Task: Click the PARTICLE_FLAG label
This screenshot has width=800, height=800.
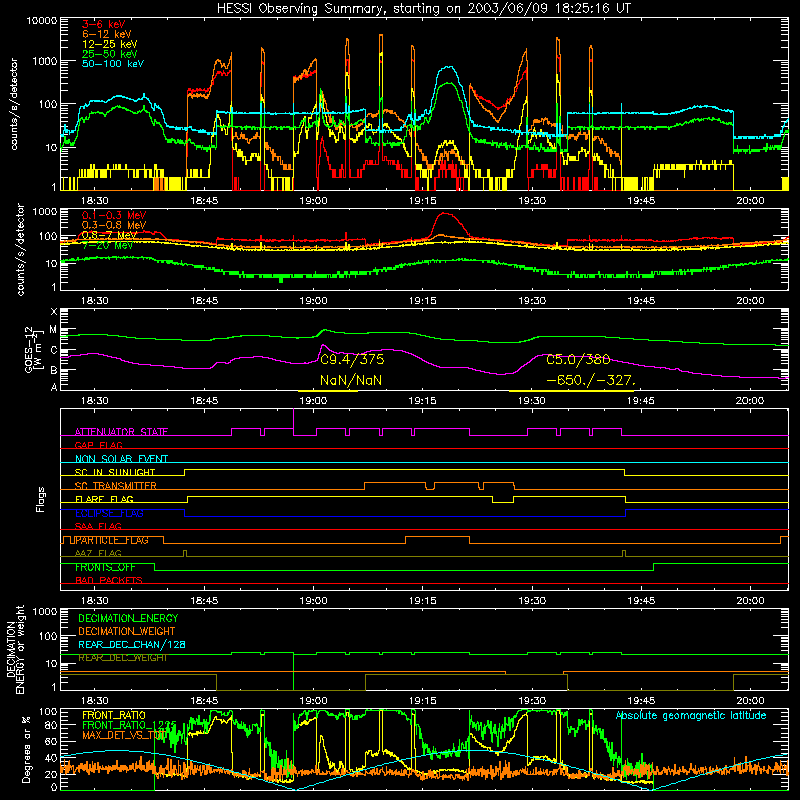Action: [x=111, y=540]
